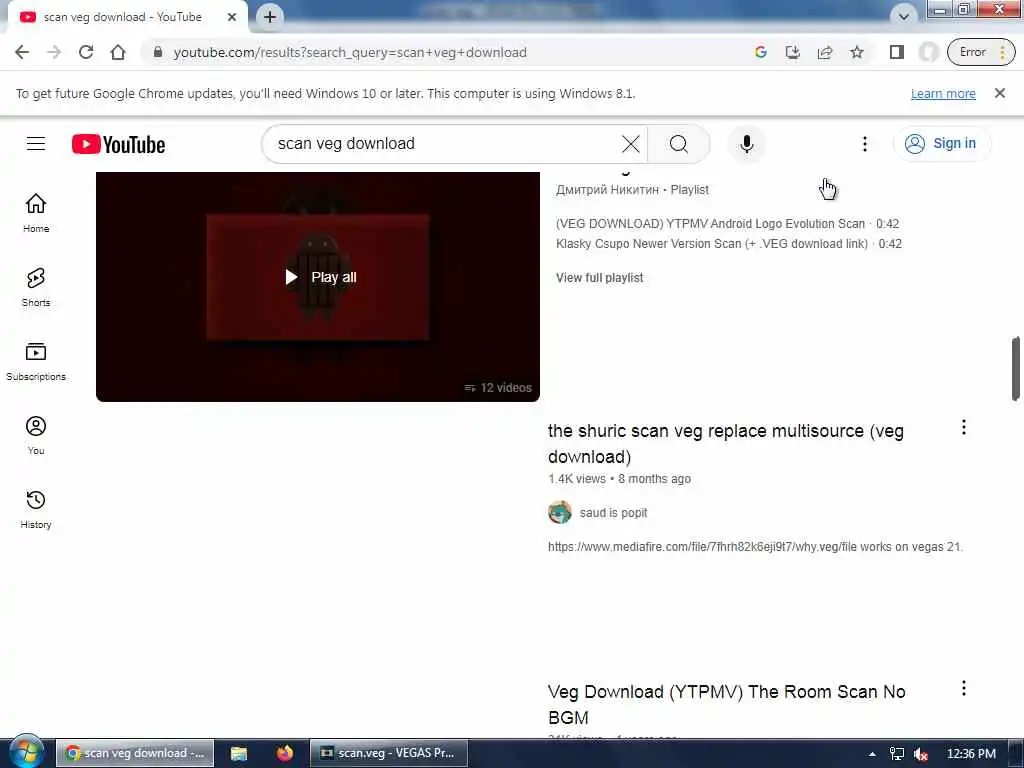The image size is (1024, 768).
Task: Open the Дмитрий Никитин channel name
Action: coord(607,190)
